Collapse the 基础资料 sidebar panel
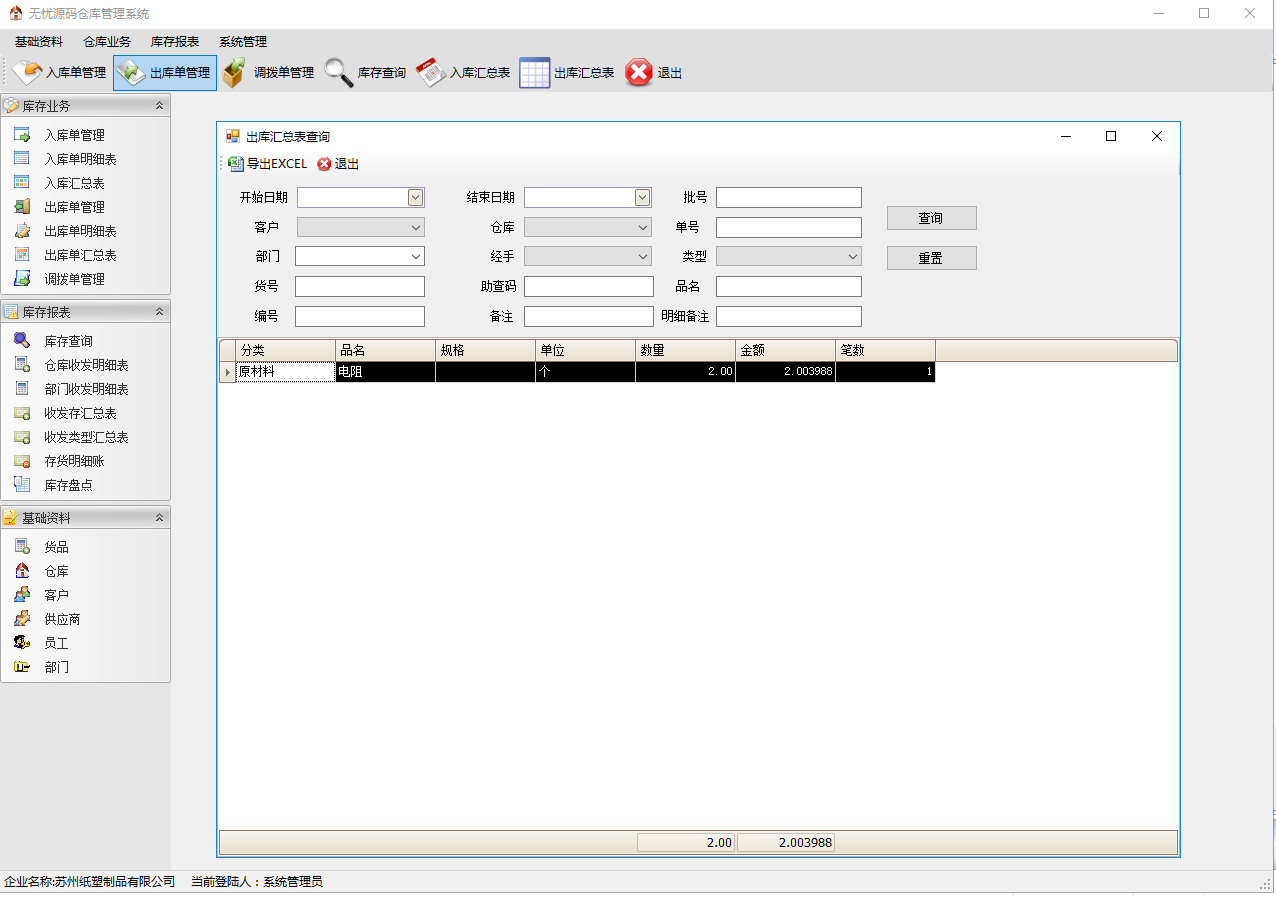Screen dimensions: 1276x897 pos(159,518)
